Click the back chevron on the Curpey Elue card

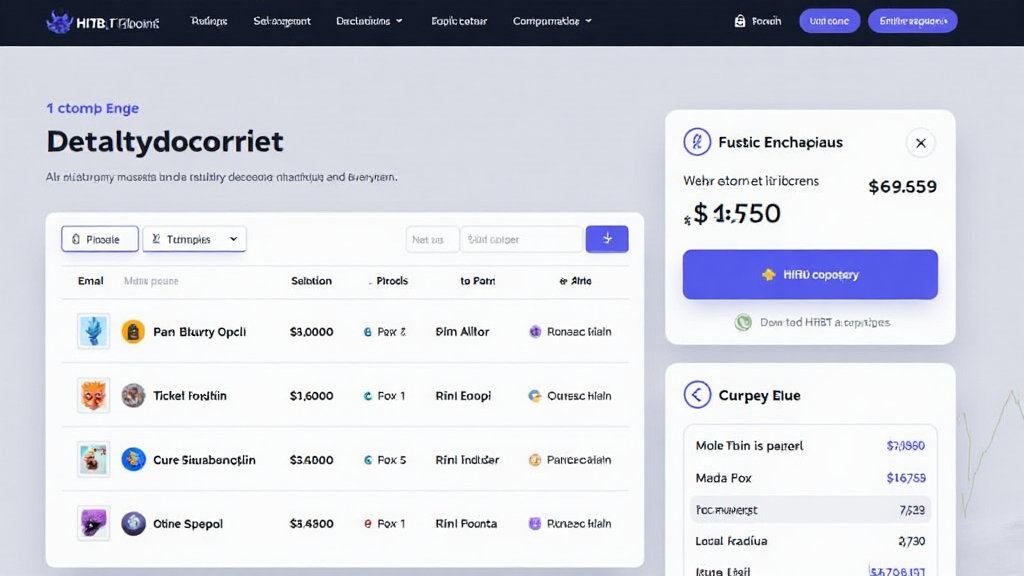click(698, 394)
